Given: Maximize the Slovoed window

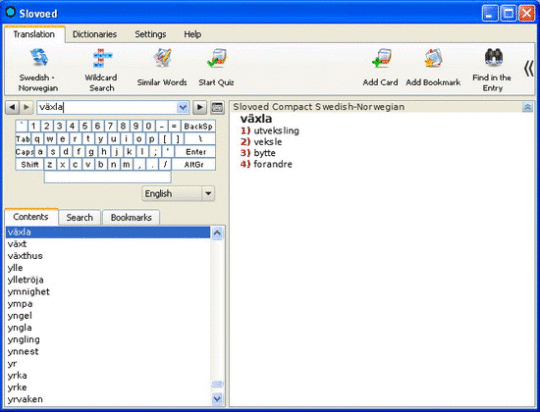Looking at the screenshot, I should (x=508, y=13).
